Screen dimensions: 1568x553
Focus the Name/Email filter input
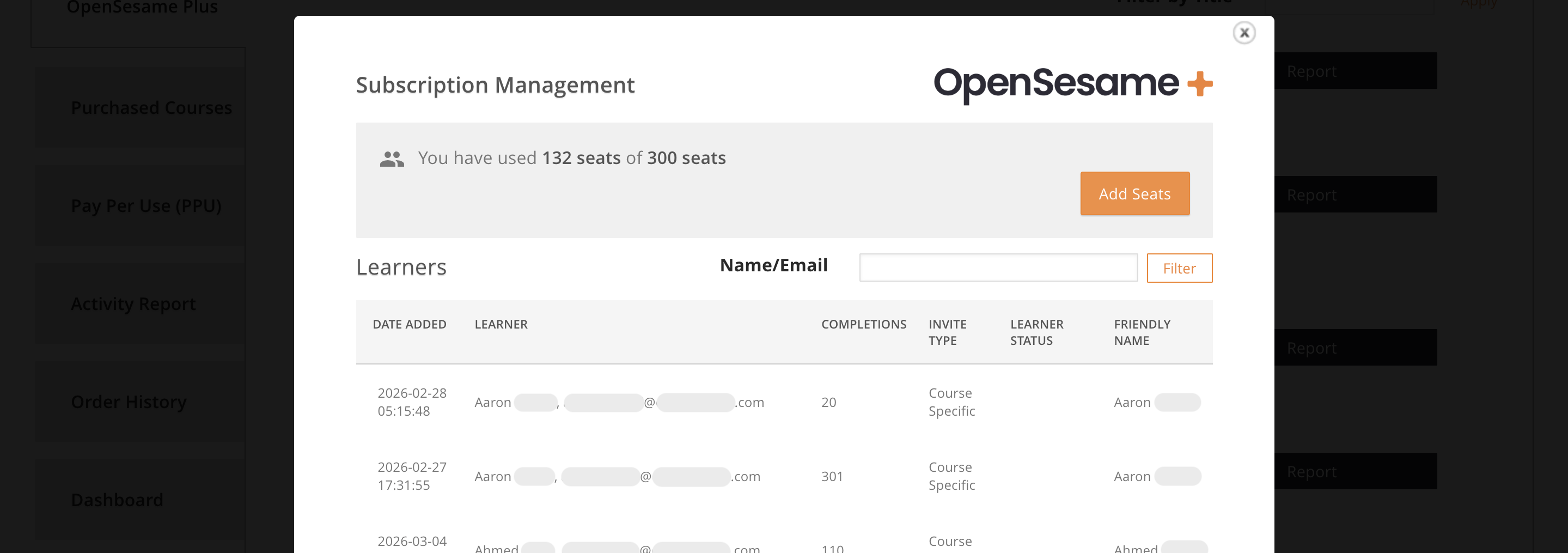998,268
